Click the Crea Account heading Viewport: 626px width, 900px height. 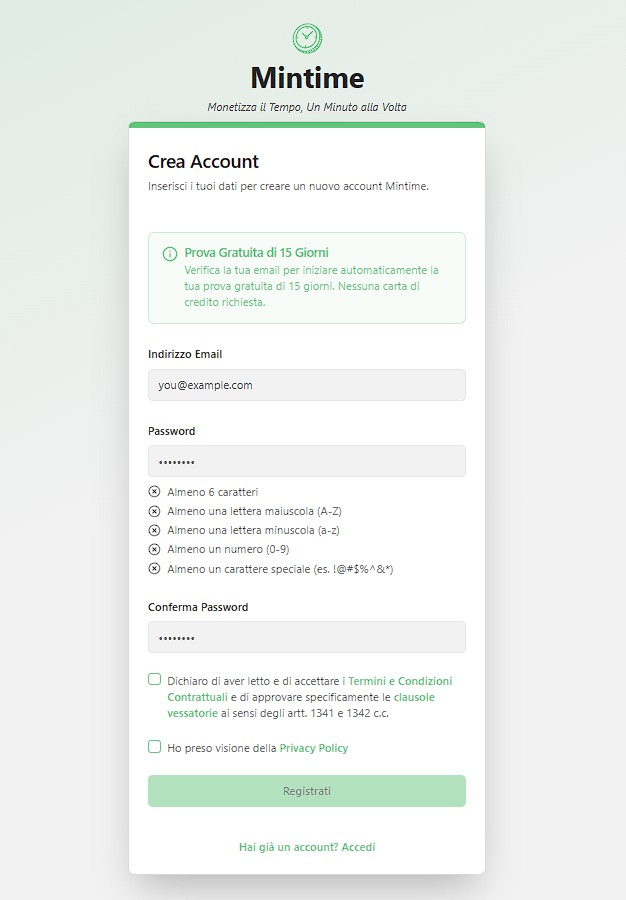(x=203, y=162)
